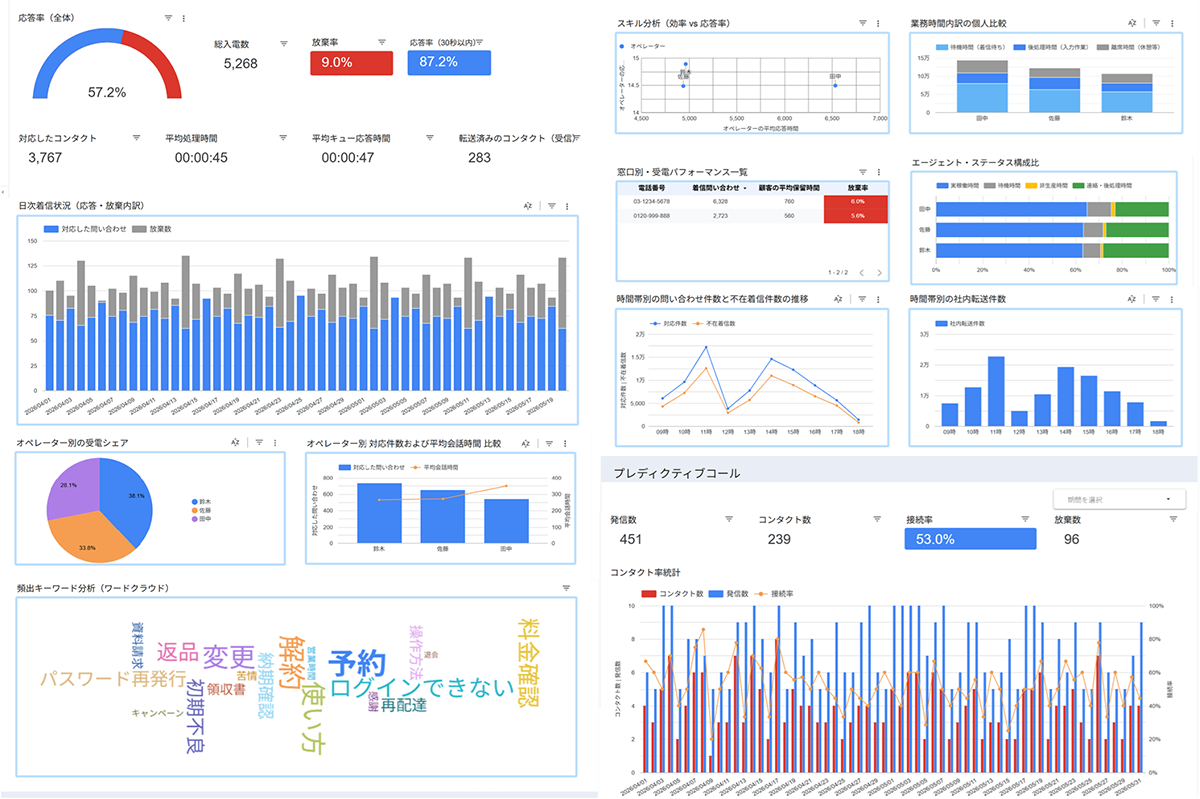Open more options on スキル分析 chart

point(878,23)
